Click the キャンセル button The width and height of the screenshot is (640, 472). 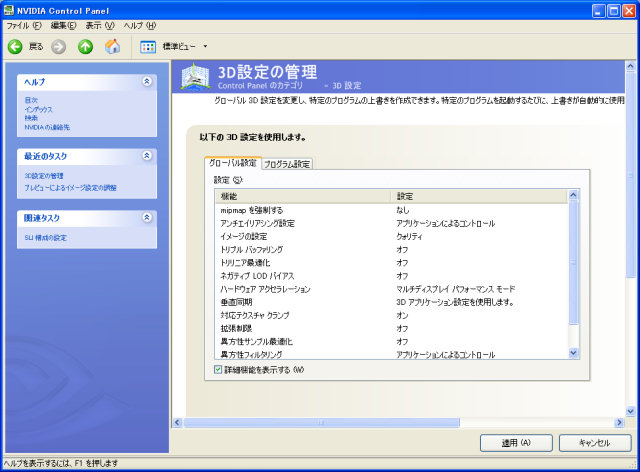tap(595, 443)
